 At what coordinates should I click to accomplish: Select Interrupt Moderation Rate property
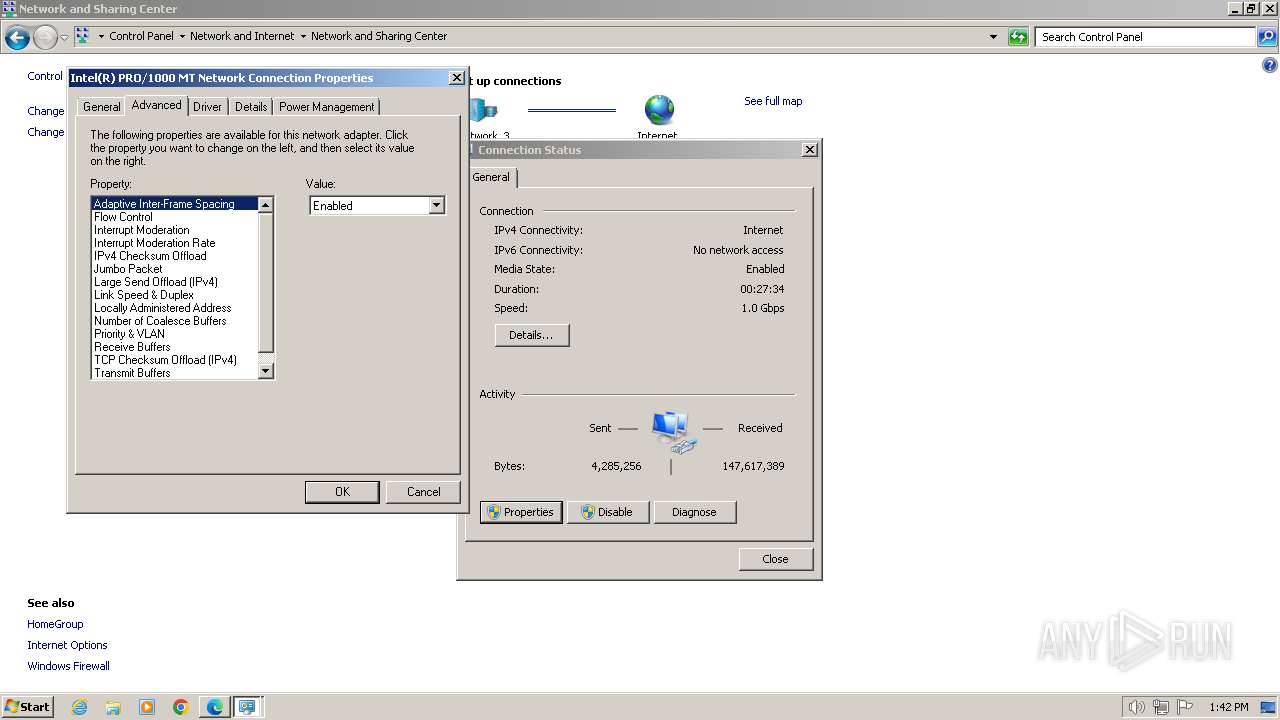174,243
